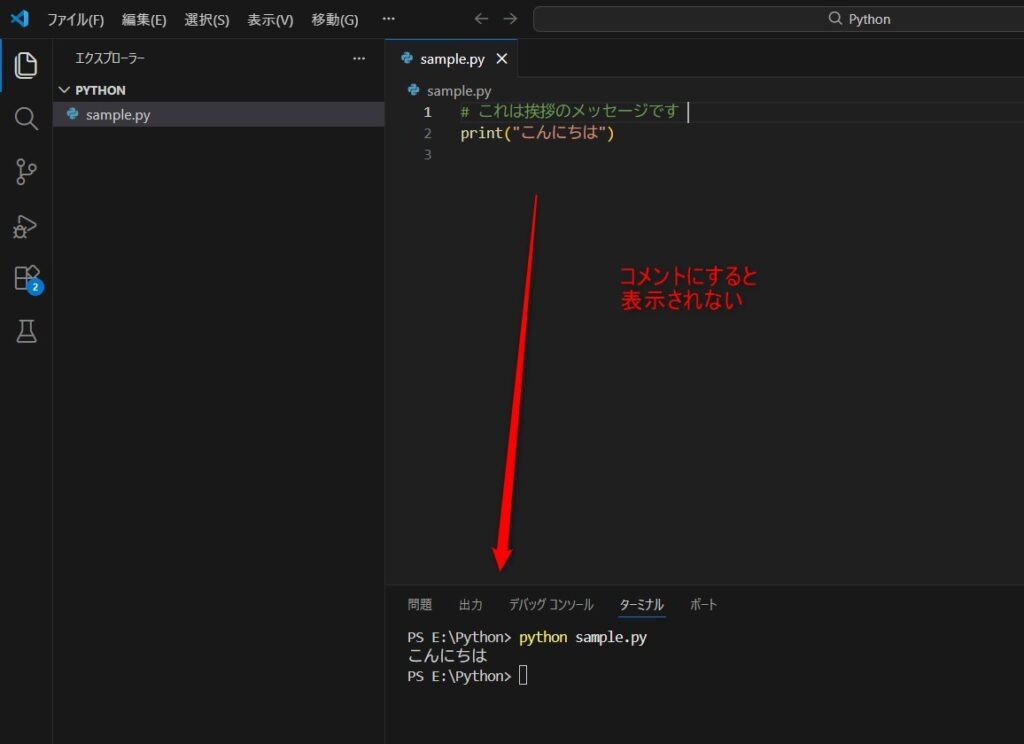Click the navigate forward arrow
Image resolution: width=1024 pixels, height=744 pixels.
[x=510, y=18]
